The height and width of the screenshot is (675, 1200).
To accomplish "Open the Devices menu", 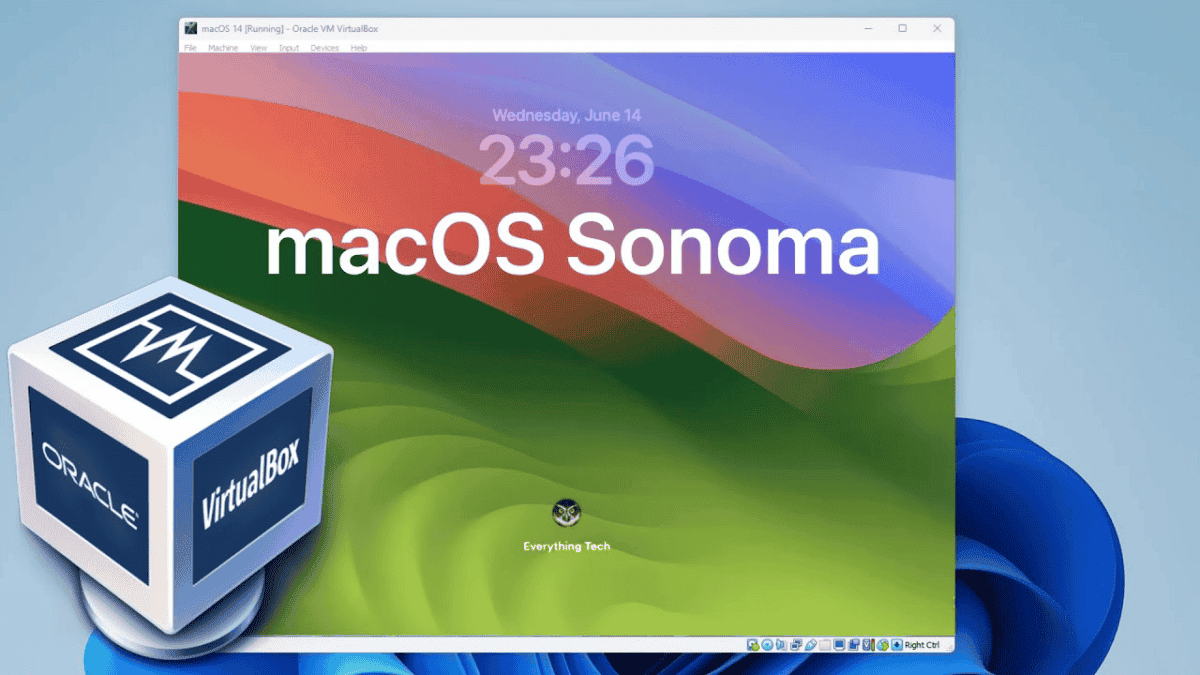I will [x=324, y=48].
